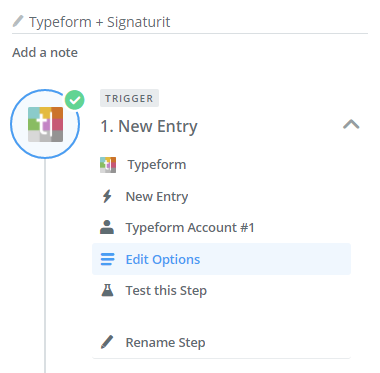This screenshot has height=373, width=380.
Task: Click the lightning bolt trigger icon
Action: (107, 196)
